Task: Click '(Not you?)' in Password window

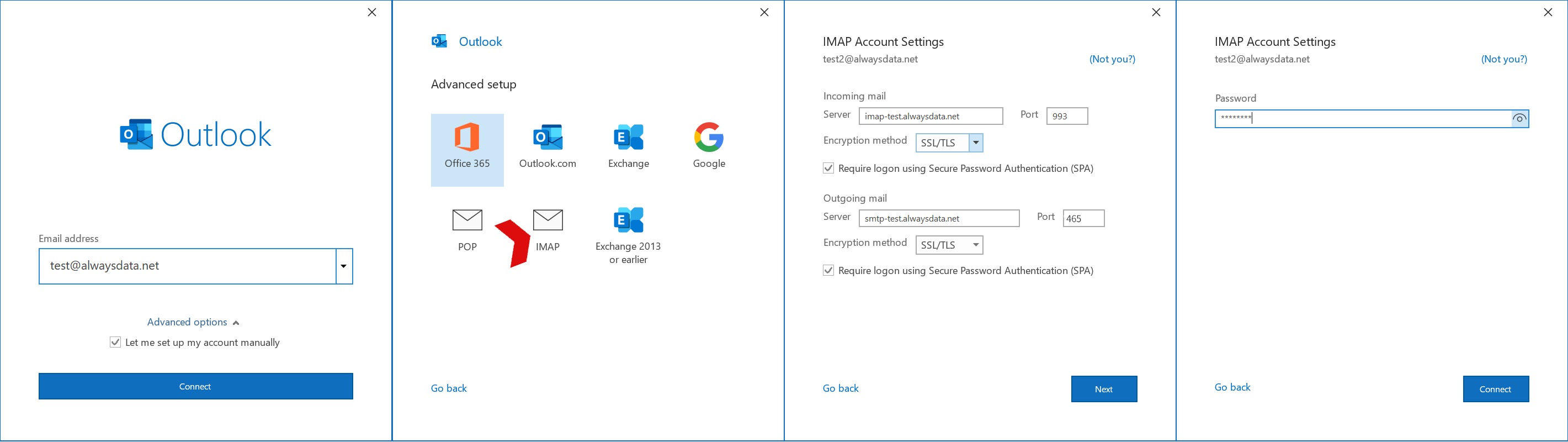Action: [1504, 59]
